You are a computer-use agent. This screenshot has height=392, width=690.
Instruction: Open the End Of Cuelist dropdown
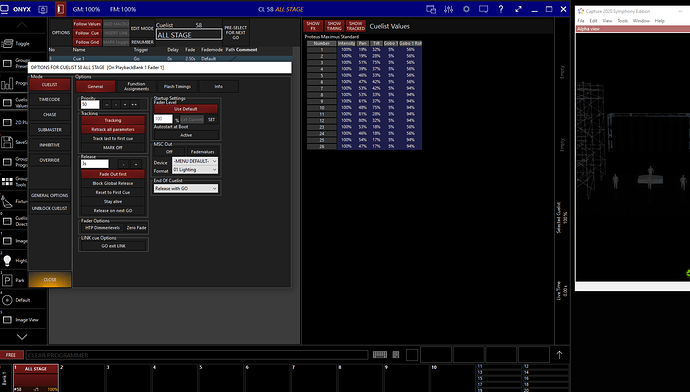(186, 188)
